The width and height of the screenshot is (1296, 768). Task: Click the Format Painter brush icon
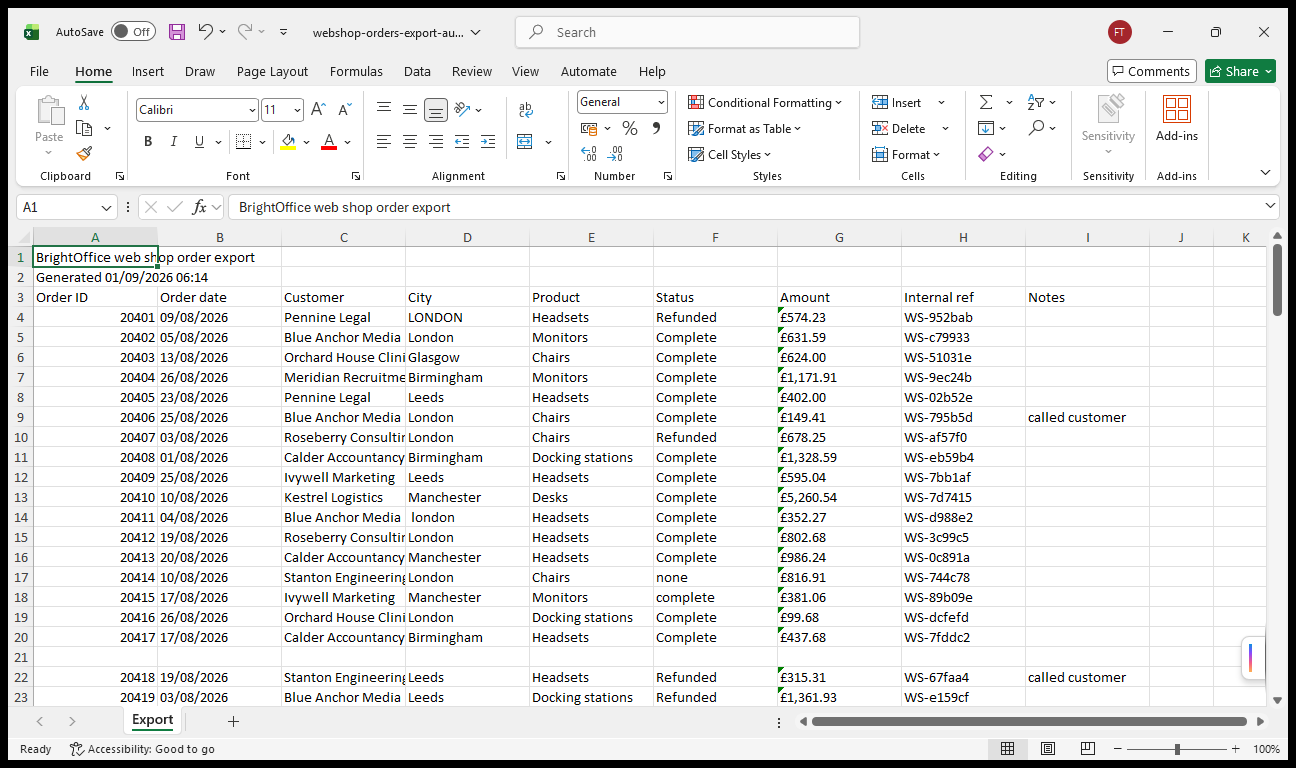[x=84, y=153]
